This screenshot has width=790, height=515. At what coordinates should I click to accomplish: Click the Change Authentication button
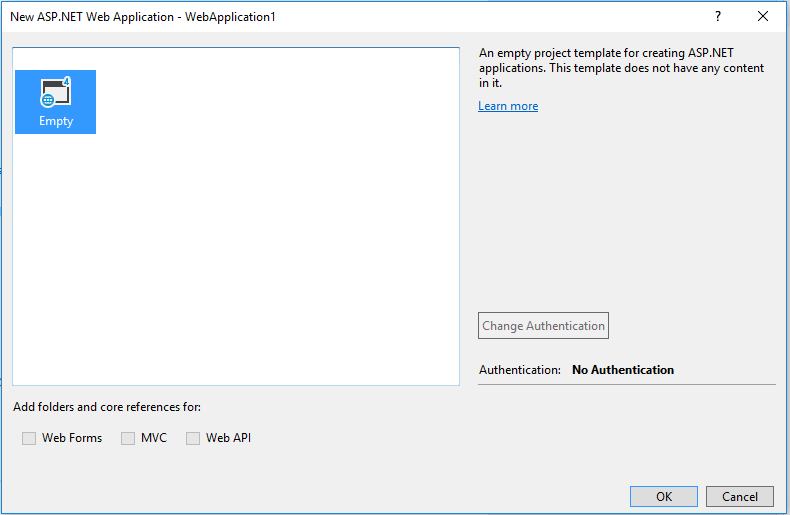pos(543,326)
